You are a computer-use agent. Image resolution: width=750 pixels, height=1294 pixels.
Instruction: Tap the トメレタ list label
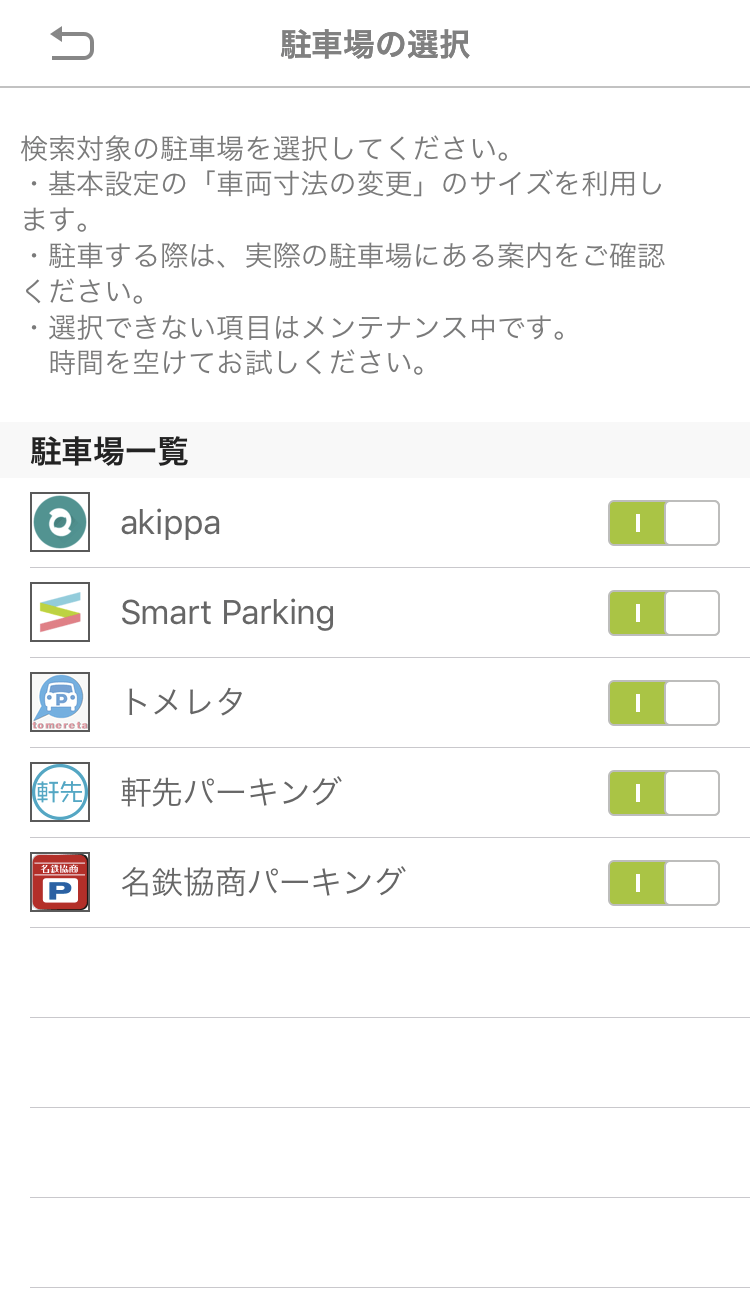tap(183, 702)
